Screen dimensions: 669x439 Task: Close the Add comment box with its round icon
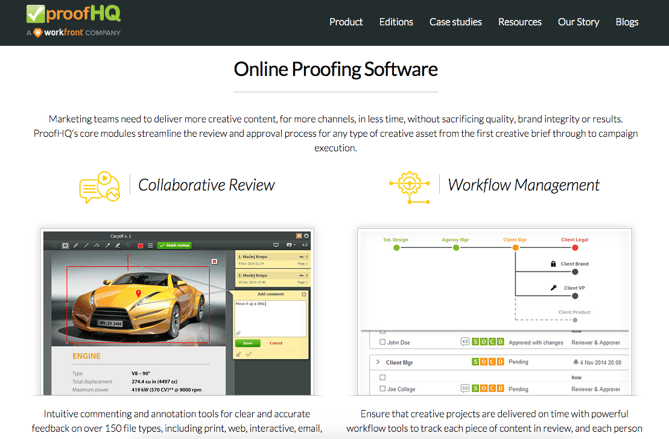pos(304,294)
